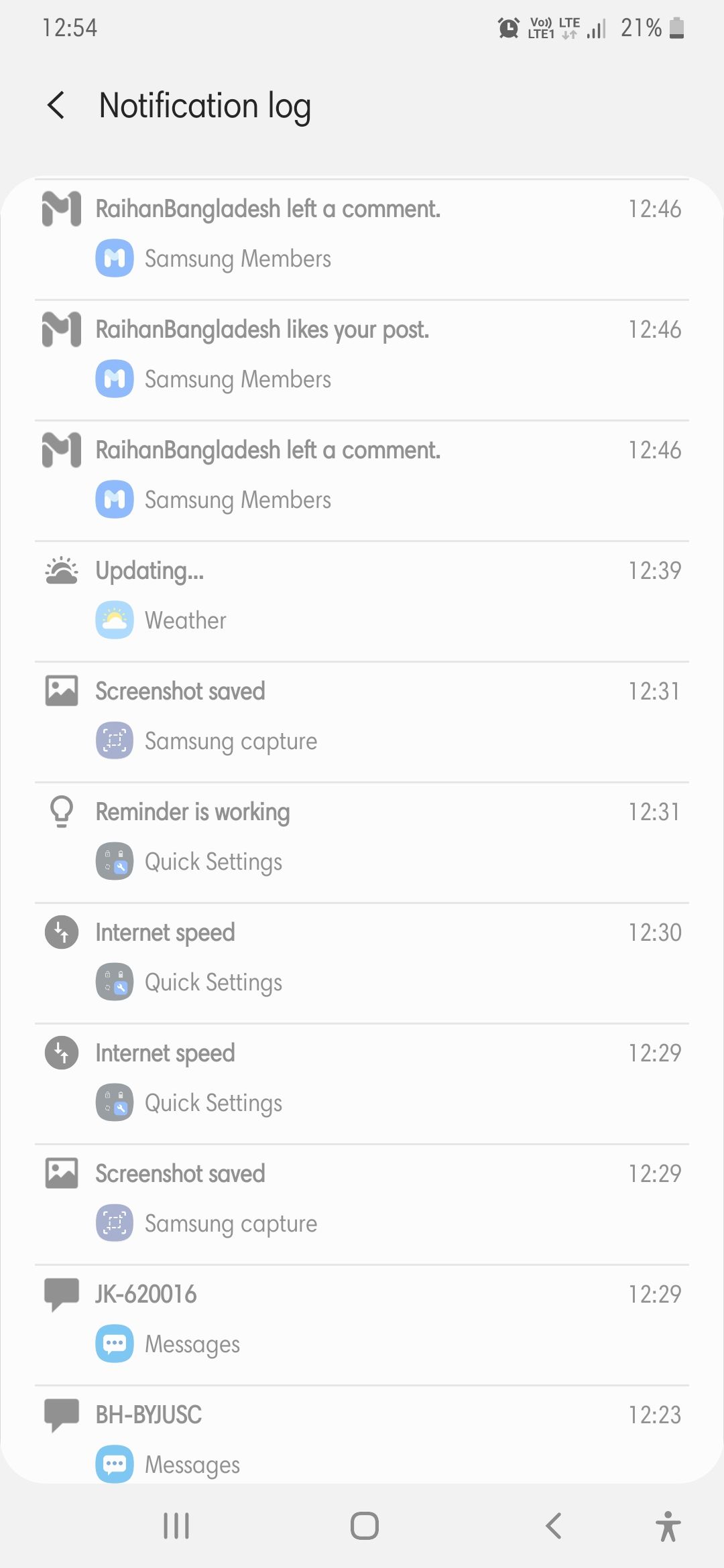Tap the Weather app icon
The width and height of the screenshot is (724, 1568).
coord(114,620)
